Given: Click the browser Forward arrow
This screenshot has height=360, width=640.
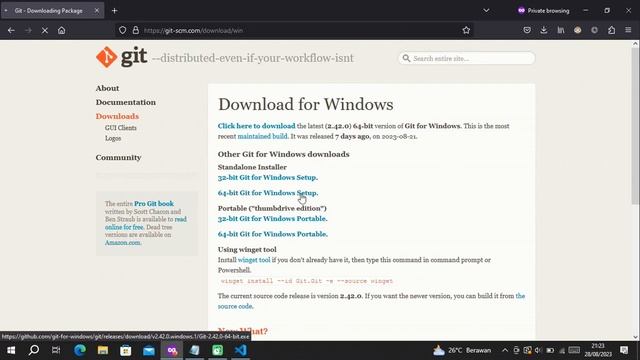Looking at the screenshot, I should tap(28, 30).
